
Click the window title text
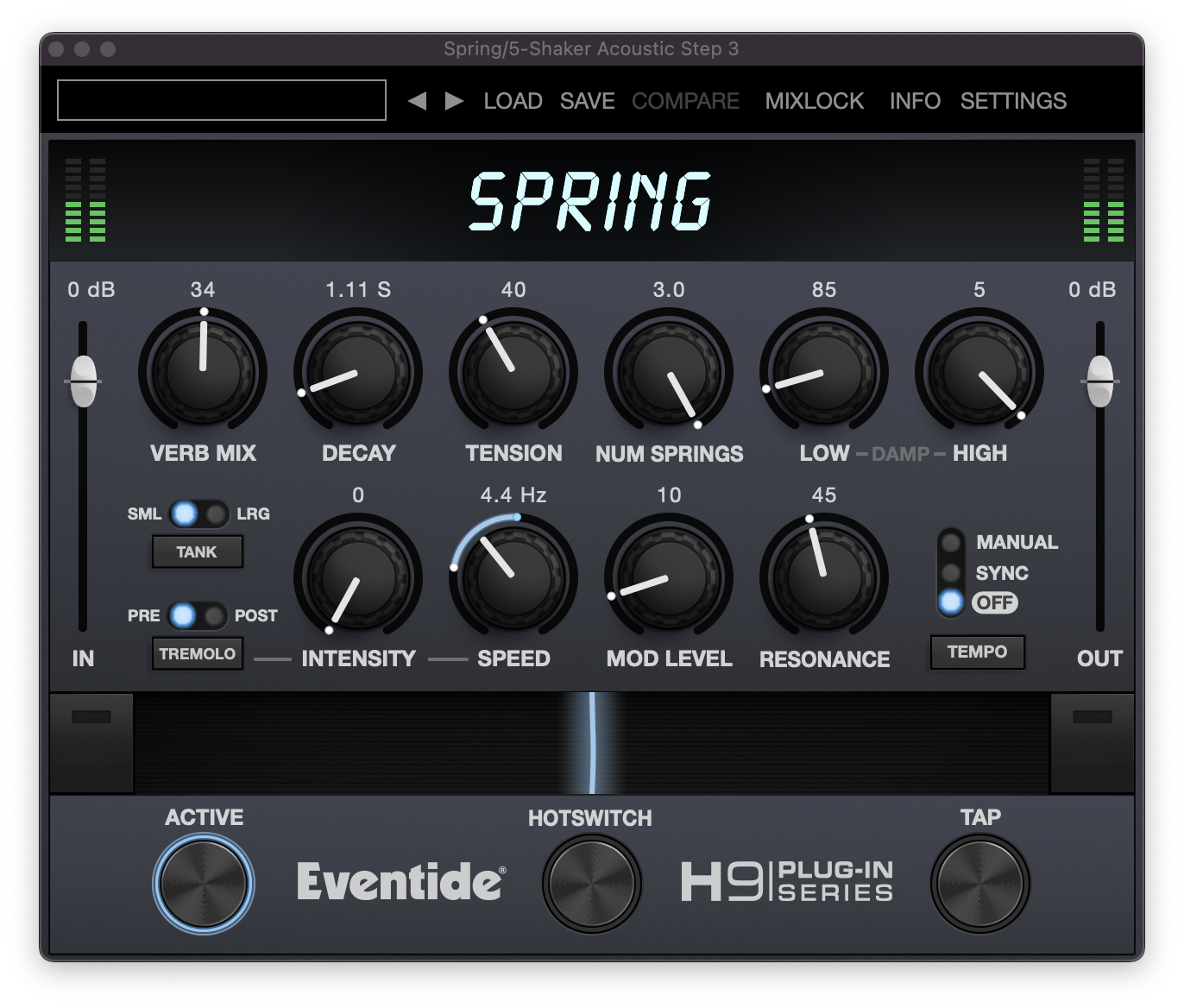click(x=591, y=49)
